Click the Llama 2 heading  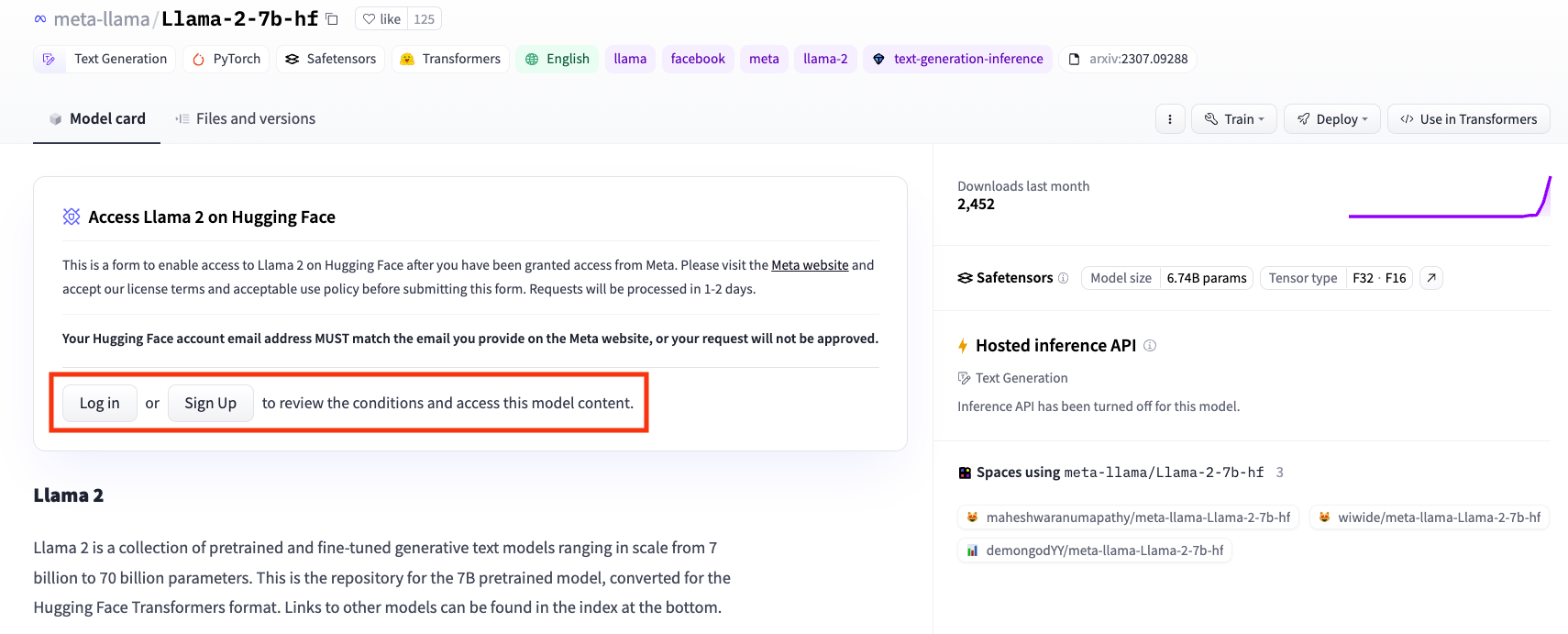(x=69, y=495)
